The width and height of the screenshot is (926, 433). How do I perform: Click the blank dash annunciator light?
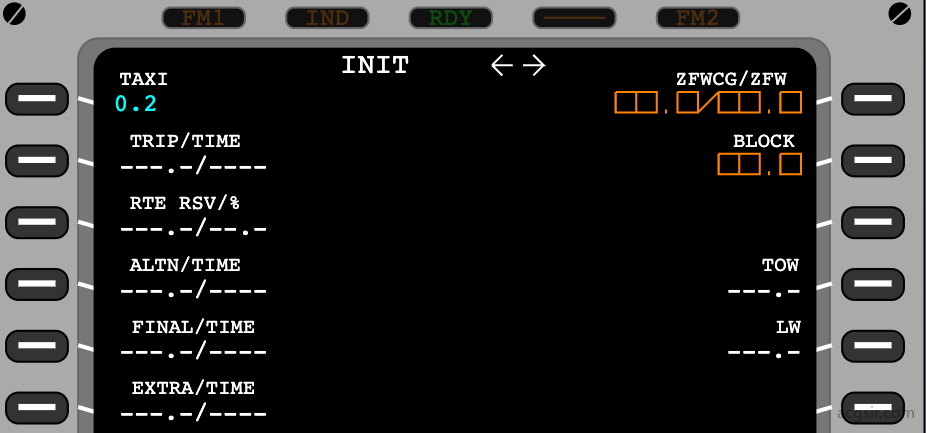(x=574, y=18)
